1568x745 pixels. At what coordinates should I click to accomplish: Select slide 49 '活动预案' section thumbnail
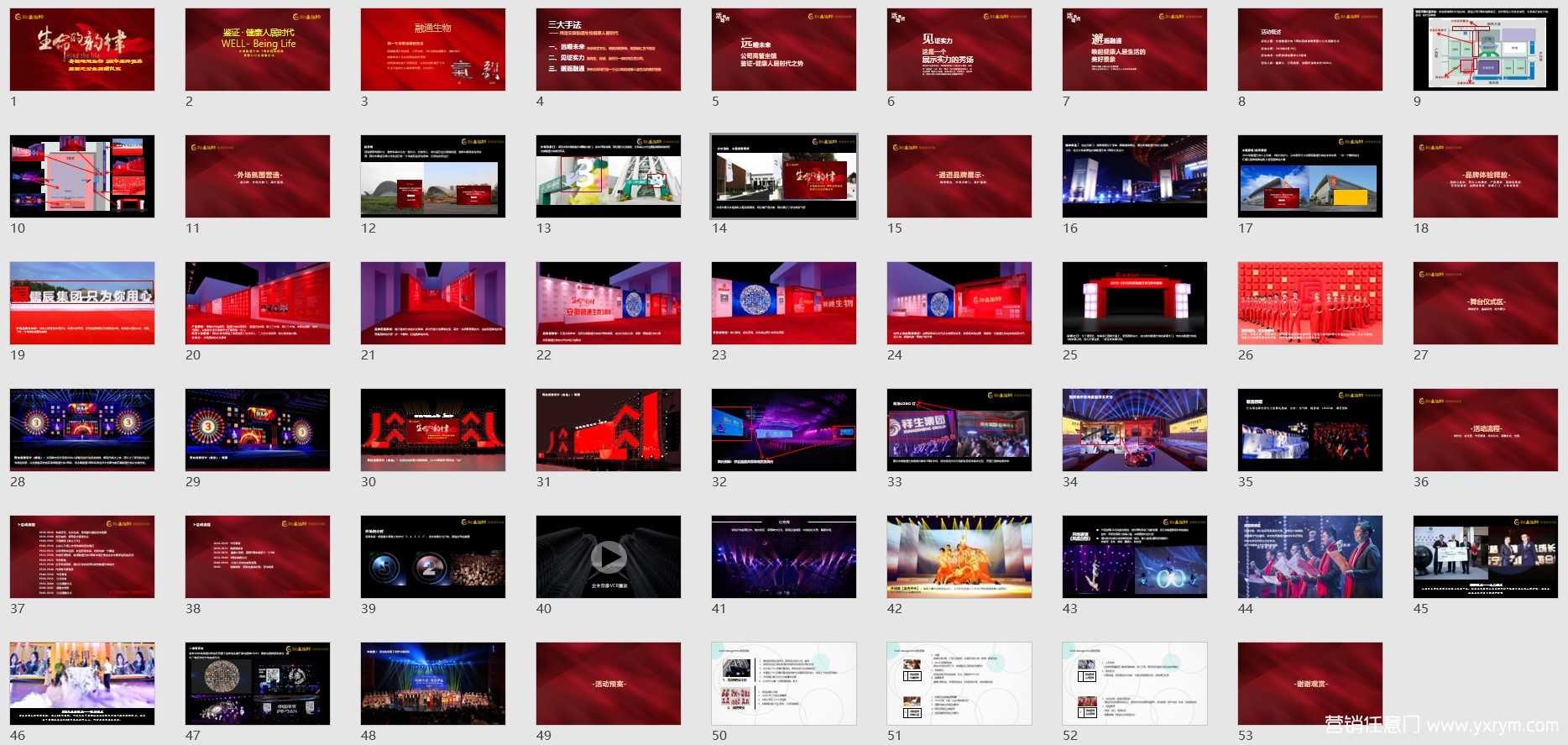point(609,684)
